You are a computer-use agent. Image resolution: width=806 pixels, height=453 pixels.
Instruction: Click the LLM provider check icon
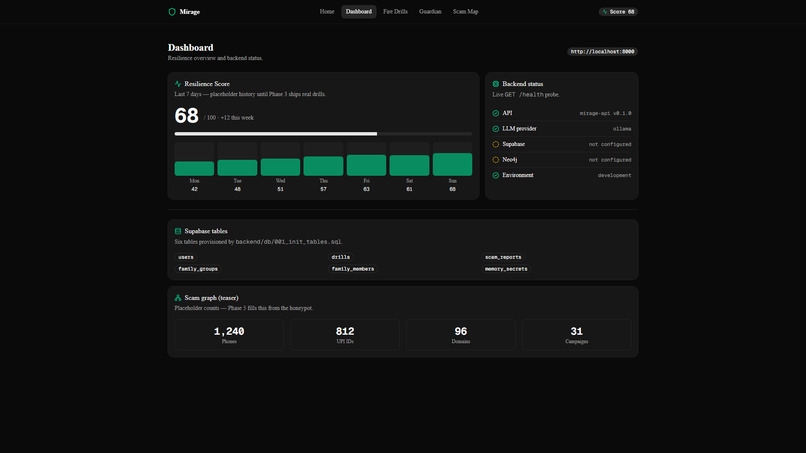click(x=496, y=129)
